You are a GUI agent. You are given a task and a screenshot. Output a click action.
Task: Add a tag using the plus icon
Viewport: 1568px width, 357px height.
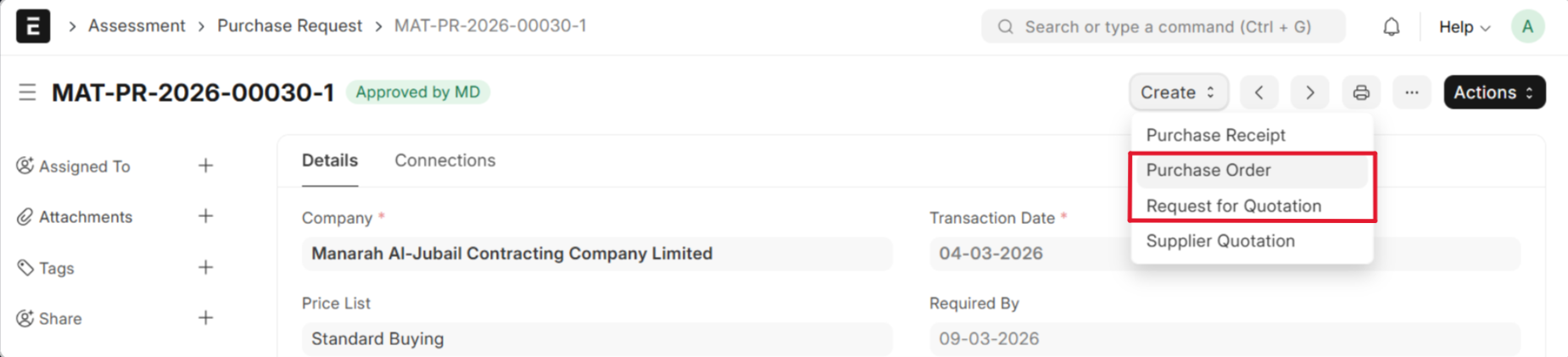click(205, 267)
